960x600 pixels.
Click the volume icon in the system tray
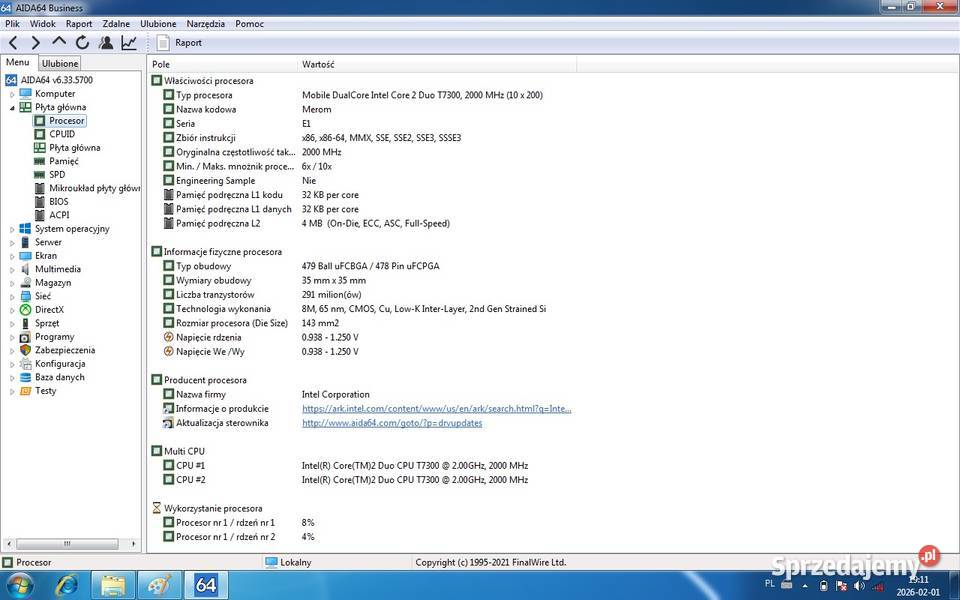[860, 584]
